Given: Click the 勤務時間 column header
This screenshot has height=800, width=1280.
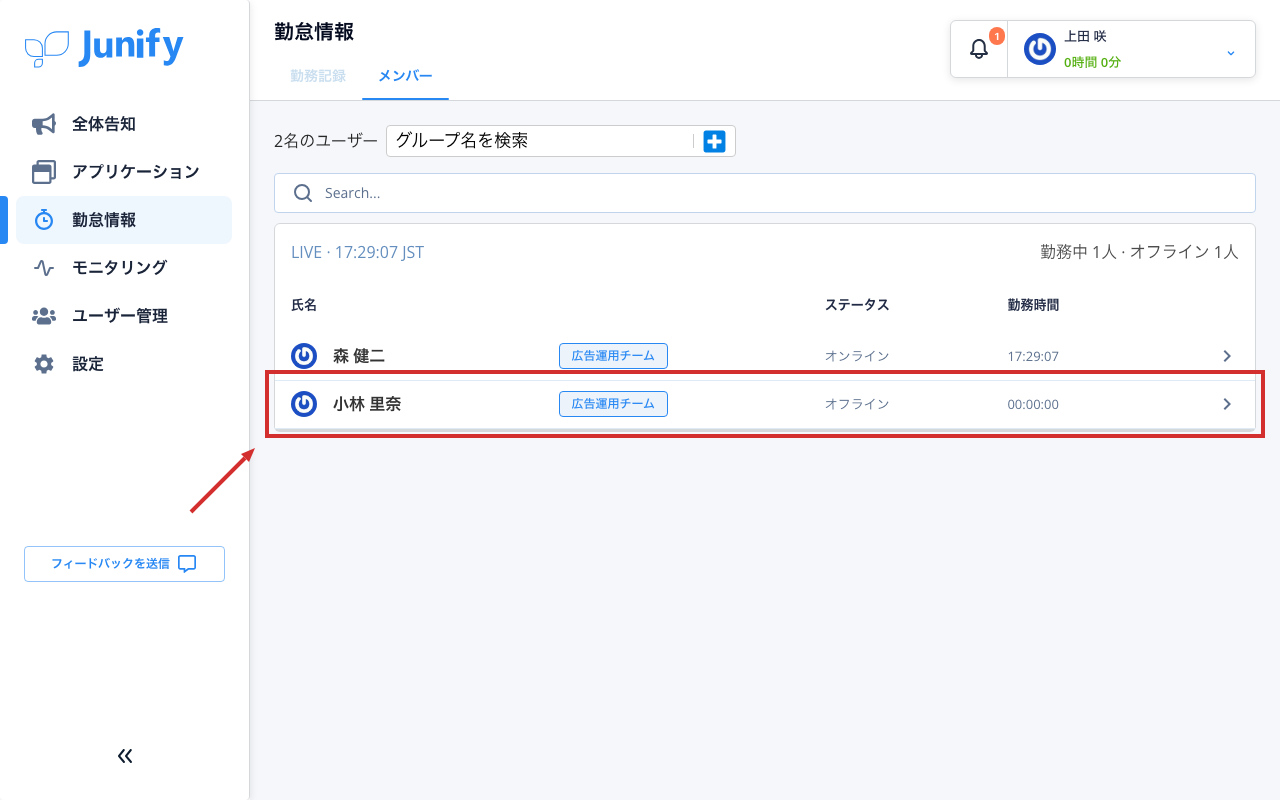Looking at the screenshot, I should pyautogui.click(x=1033, y=305).
